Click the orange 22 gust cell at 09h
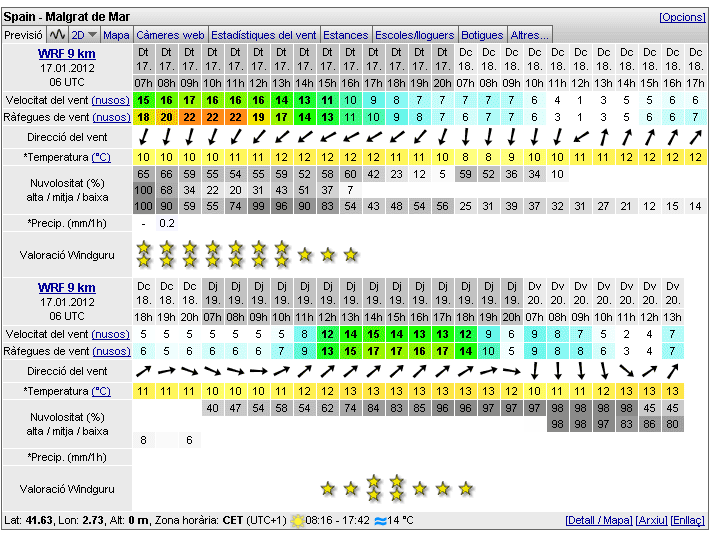 click(x=189, y=117)
